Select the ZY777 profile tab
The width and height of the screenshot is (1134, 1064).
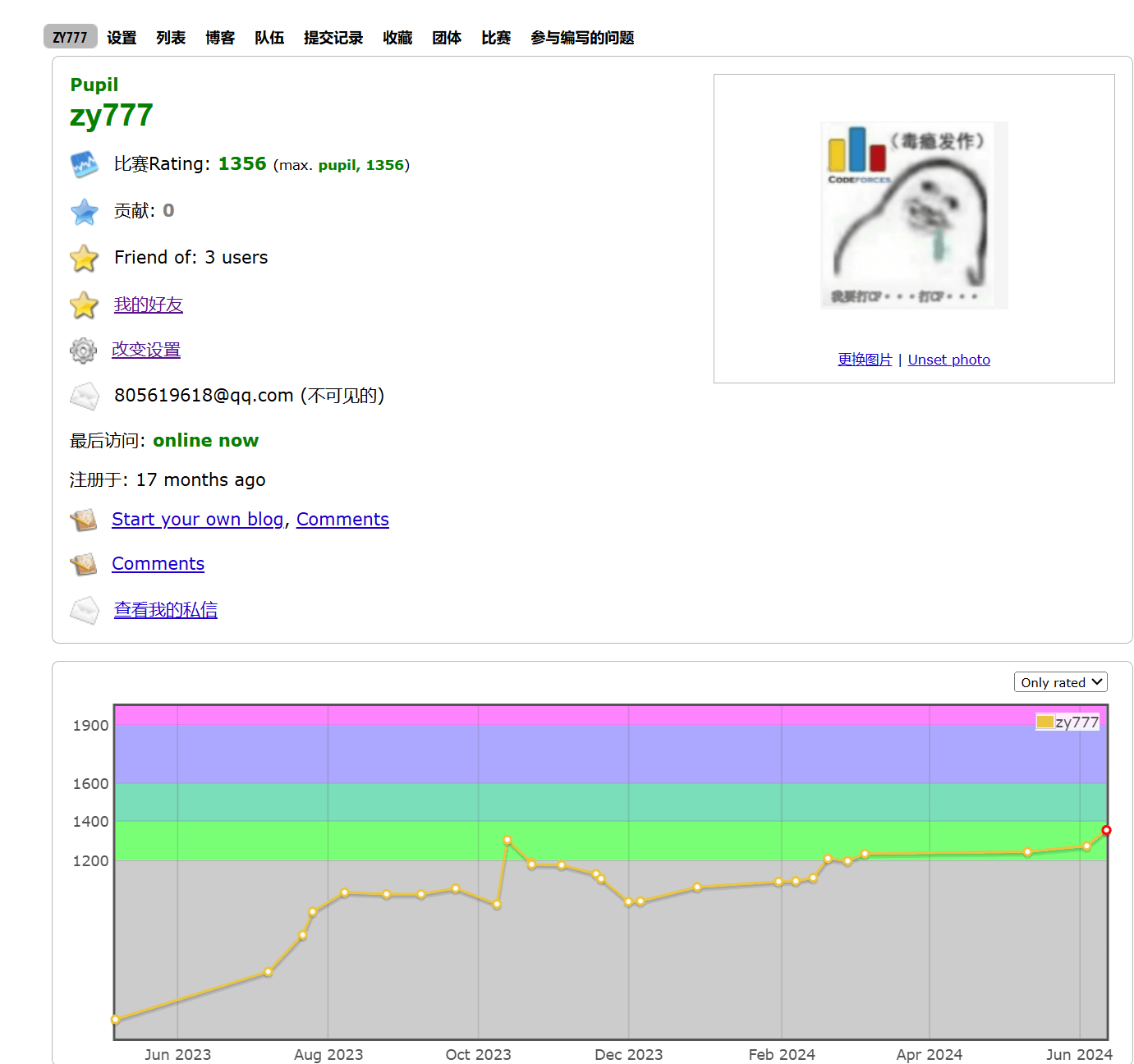point(70,37)
